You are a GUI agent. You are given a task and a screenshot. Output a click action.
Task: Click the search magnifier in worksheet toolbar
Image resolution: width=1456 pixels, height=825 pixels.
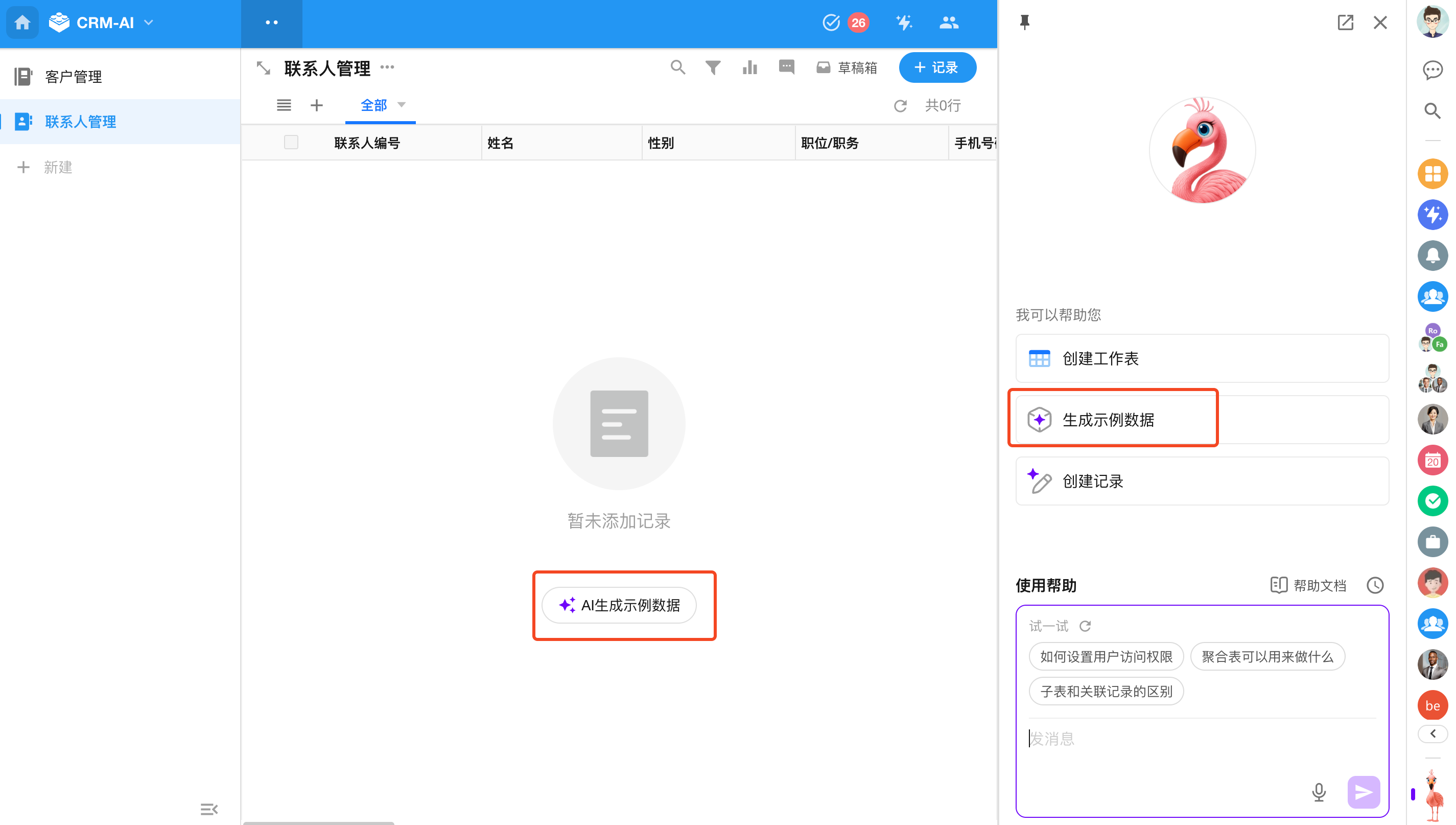[677, 67]
